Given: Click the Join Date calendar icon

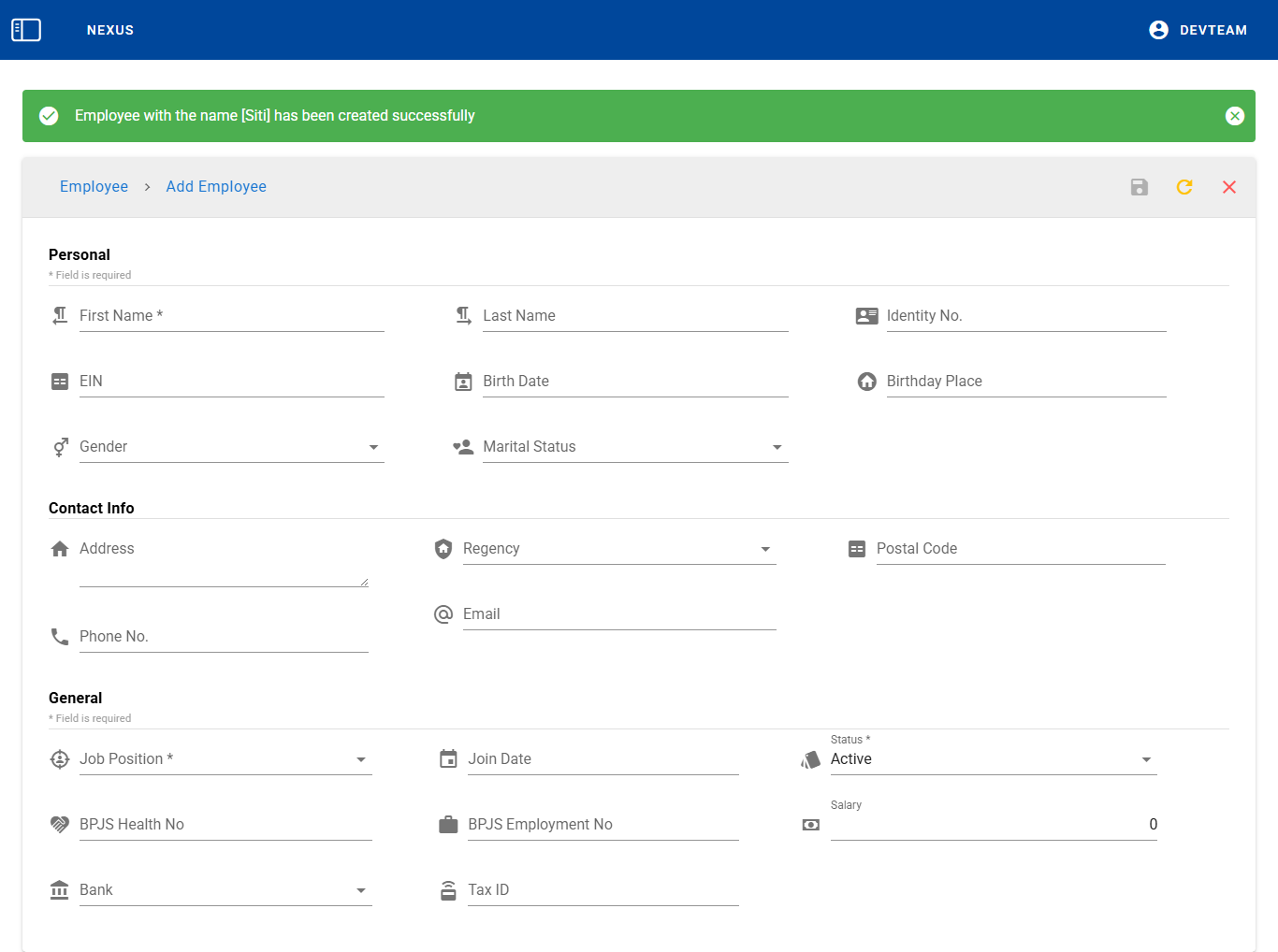Looking at the screenshot, I should pyautogui.click(x=448, y=759).
